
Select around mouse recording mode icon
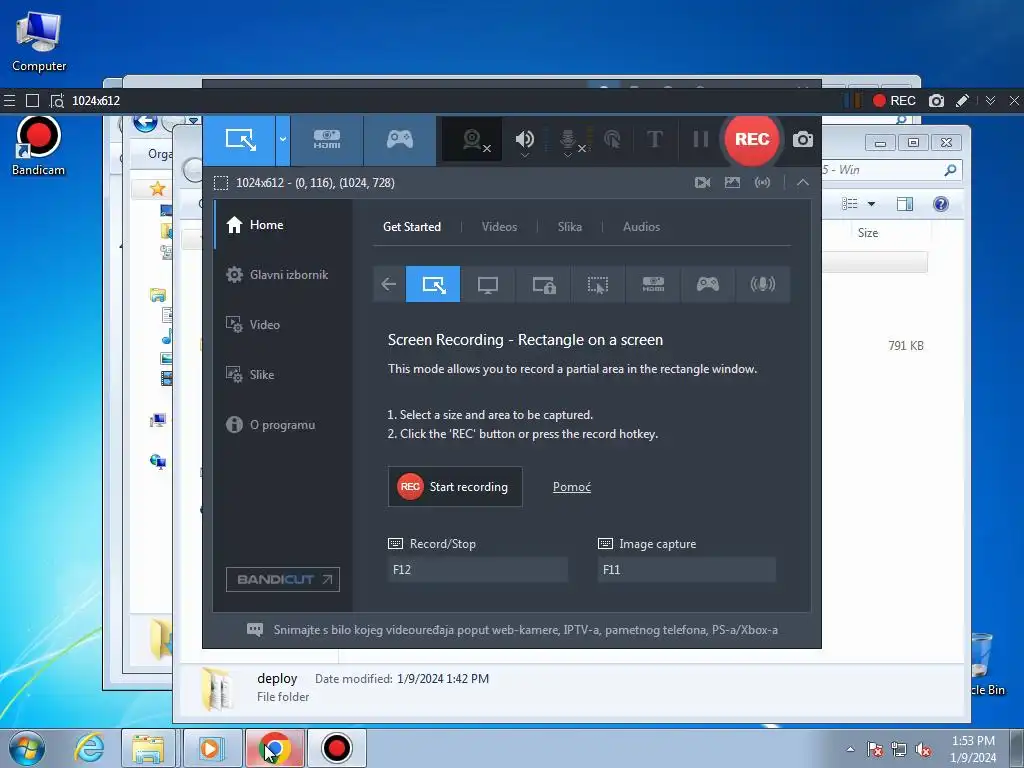coord(598,284)
